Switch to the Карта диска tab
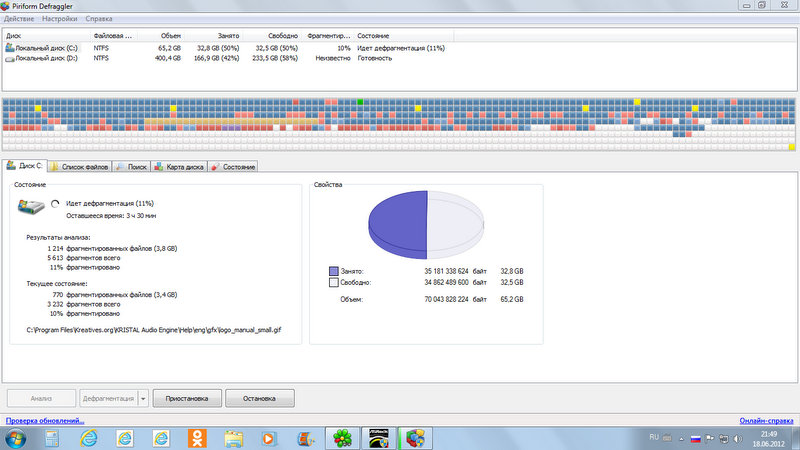This screenshot has height=450, width=800. coord(179,167)
